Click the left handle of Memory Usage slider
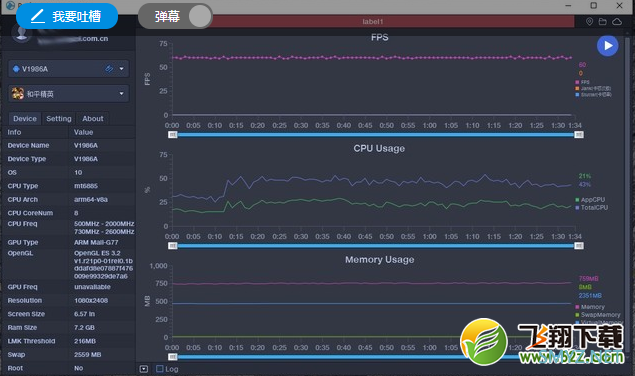 pos(173,357)
